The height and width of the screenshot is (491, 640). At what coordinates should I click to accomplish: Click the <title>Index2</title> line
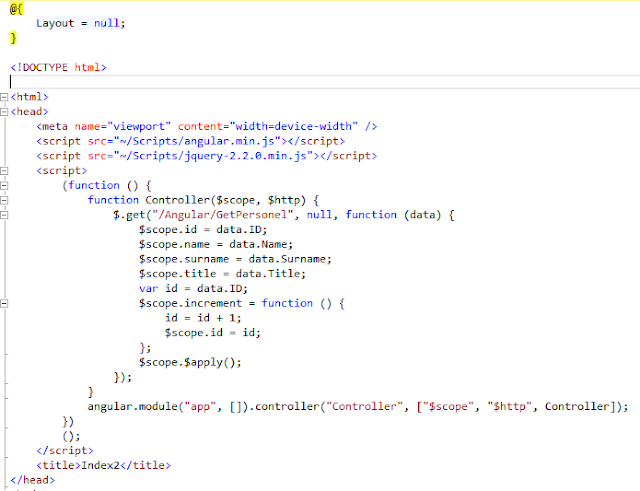(x=103, y=465)
